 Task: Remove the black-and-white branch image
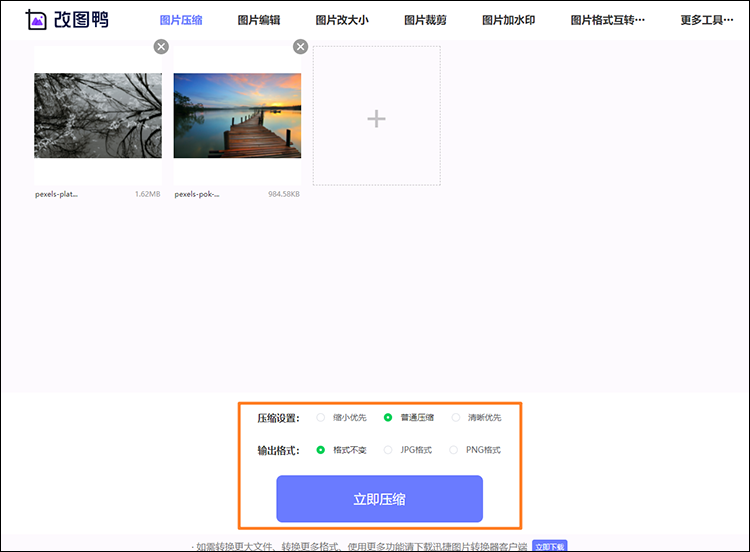[161, 46]
